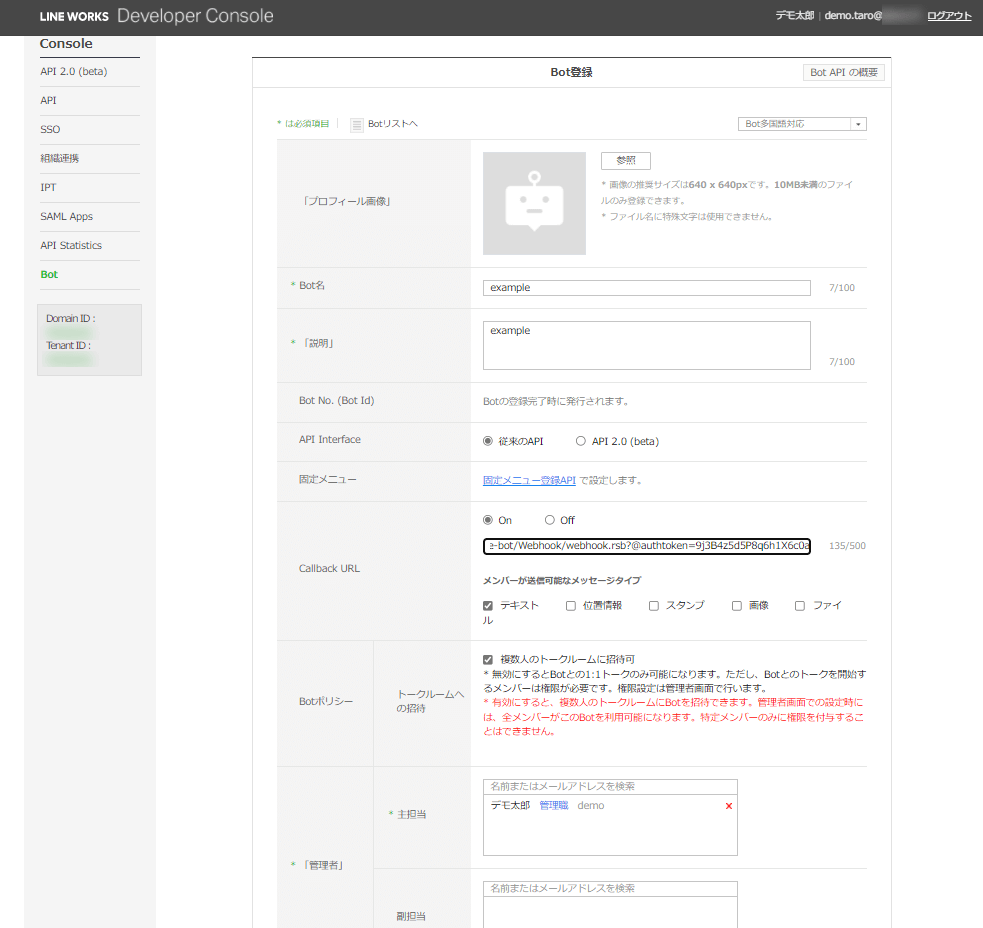Select the 従来のAPI radio button
The width and height of the screenshot is (983, 928).
click(x=488, y=441)
